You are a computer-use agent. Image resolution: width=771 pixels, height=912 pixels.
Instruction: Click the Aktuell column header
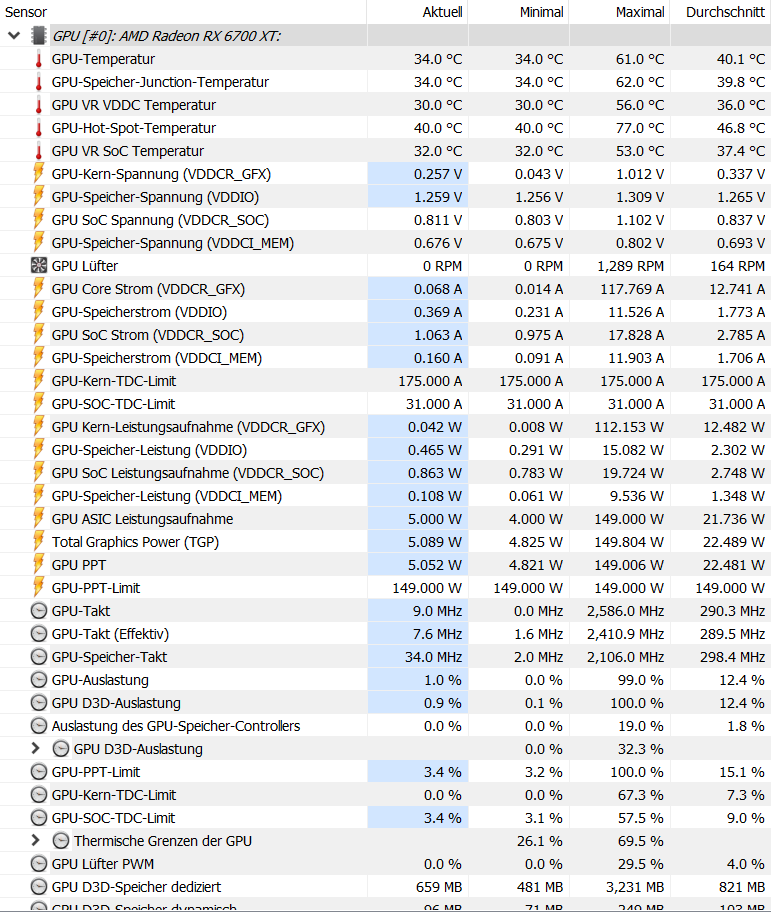click(417, 12)
